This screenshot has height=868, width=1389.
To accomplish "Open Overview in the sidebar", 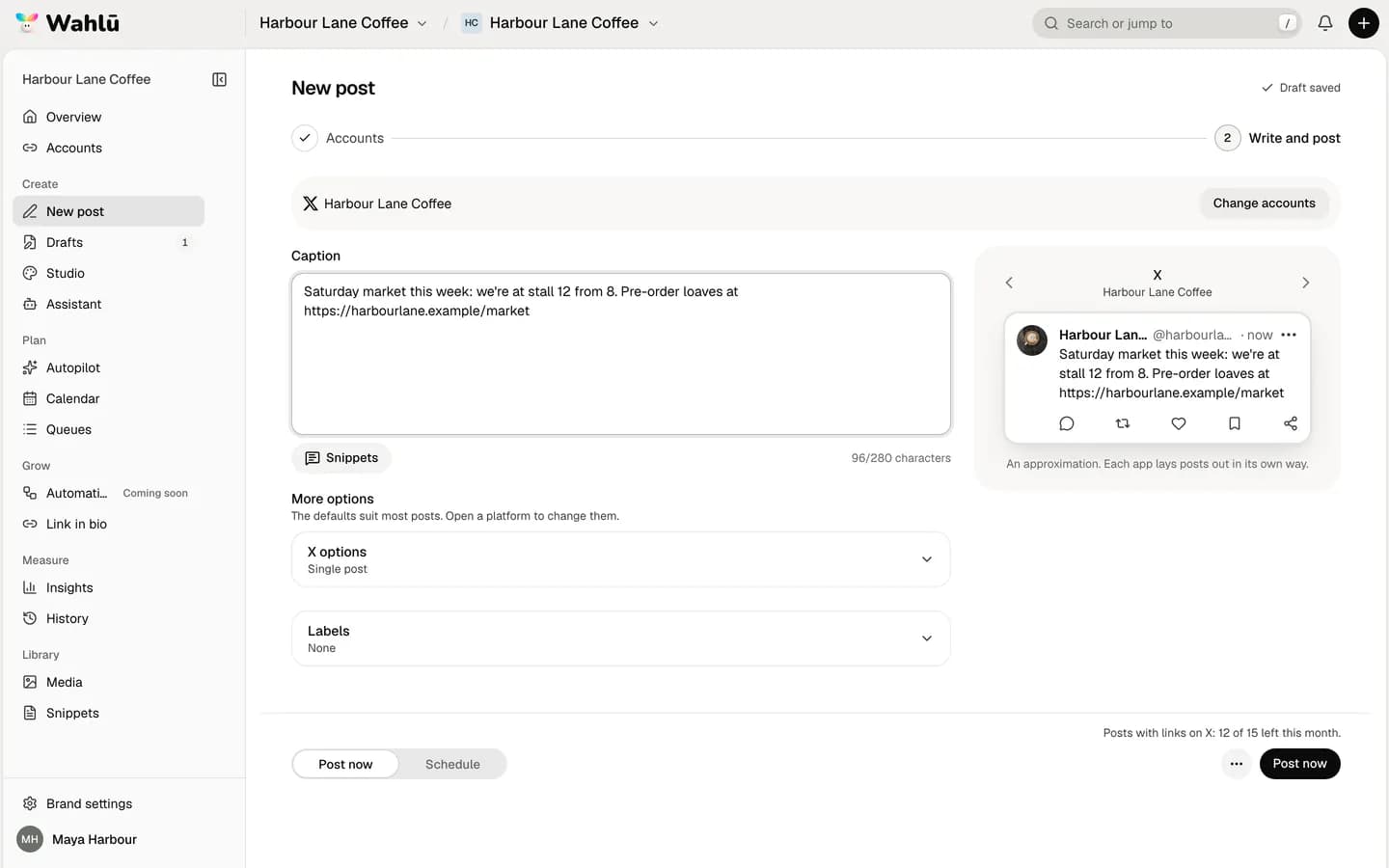I will coord(108,117).
